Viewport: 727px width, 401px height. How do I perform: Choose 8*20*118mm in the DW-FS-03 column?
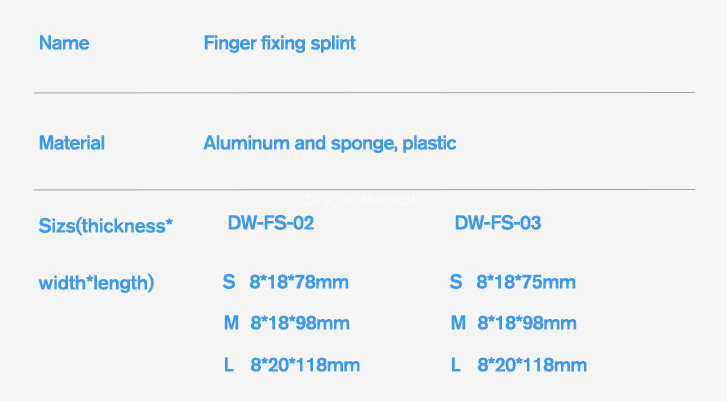click(532, 365)
